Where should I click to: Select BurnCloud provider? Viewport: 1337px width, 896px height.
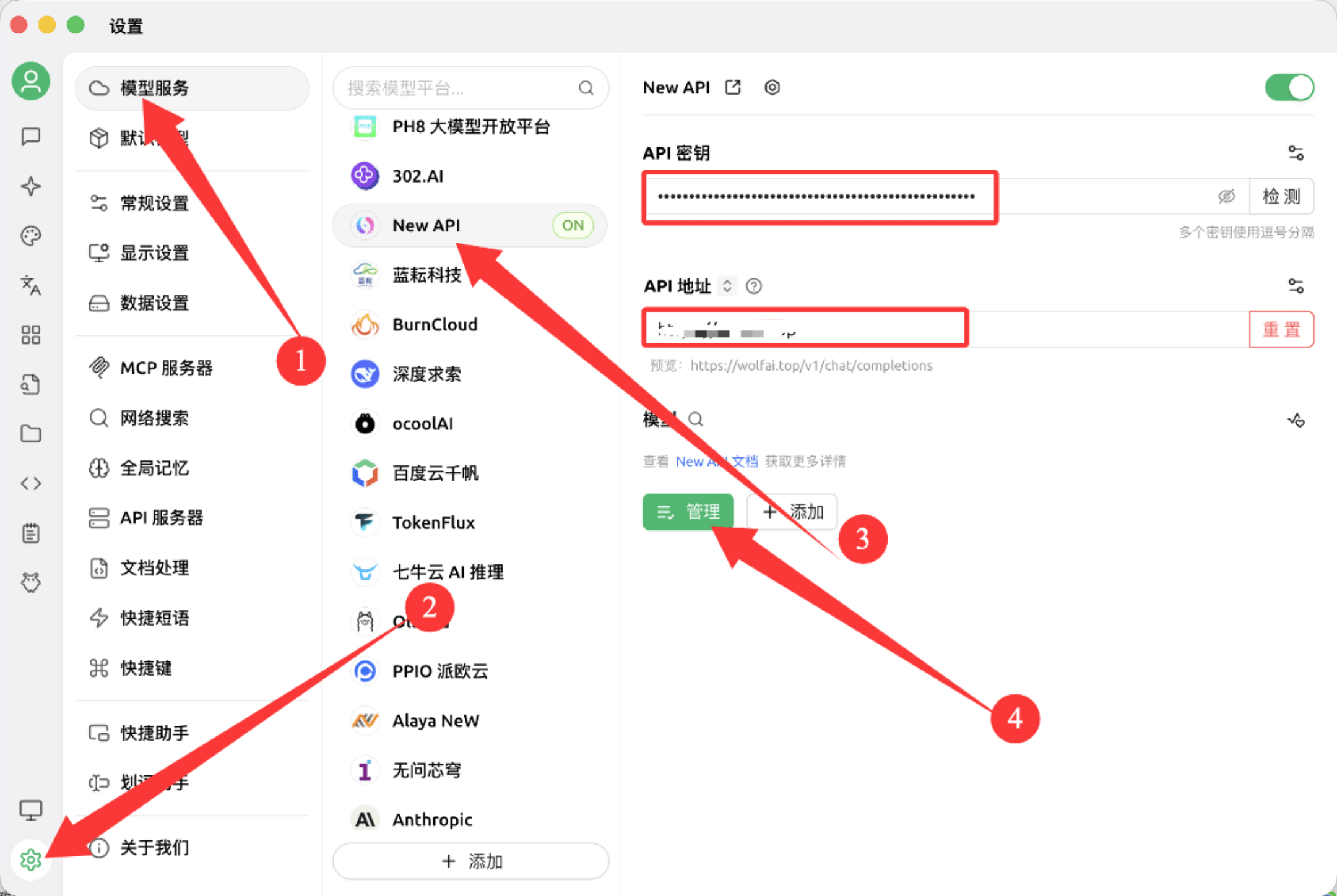[x=470, y=324]
